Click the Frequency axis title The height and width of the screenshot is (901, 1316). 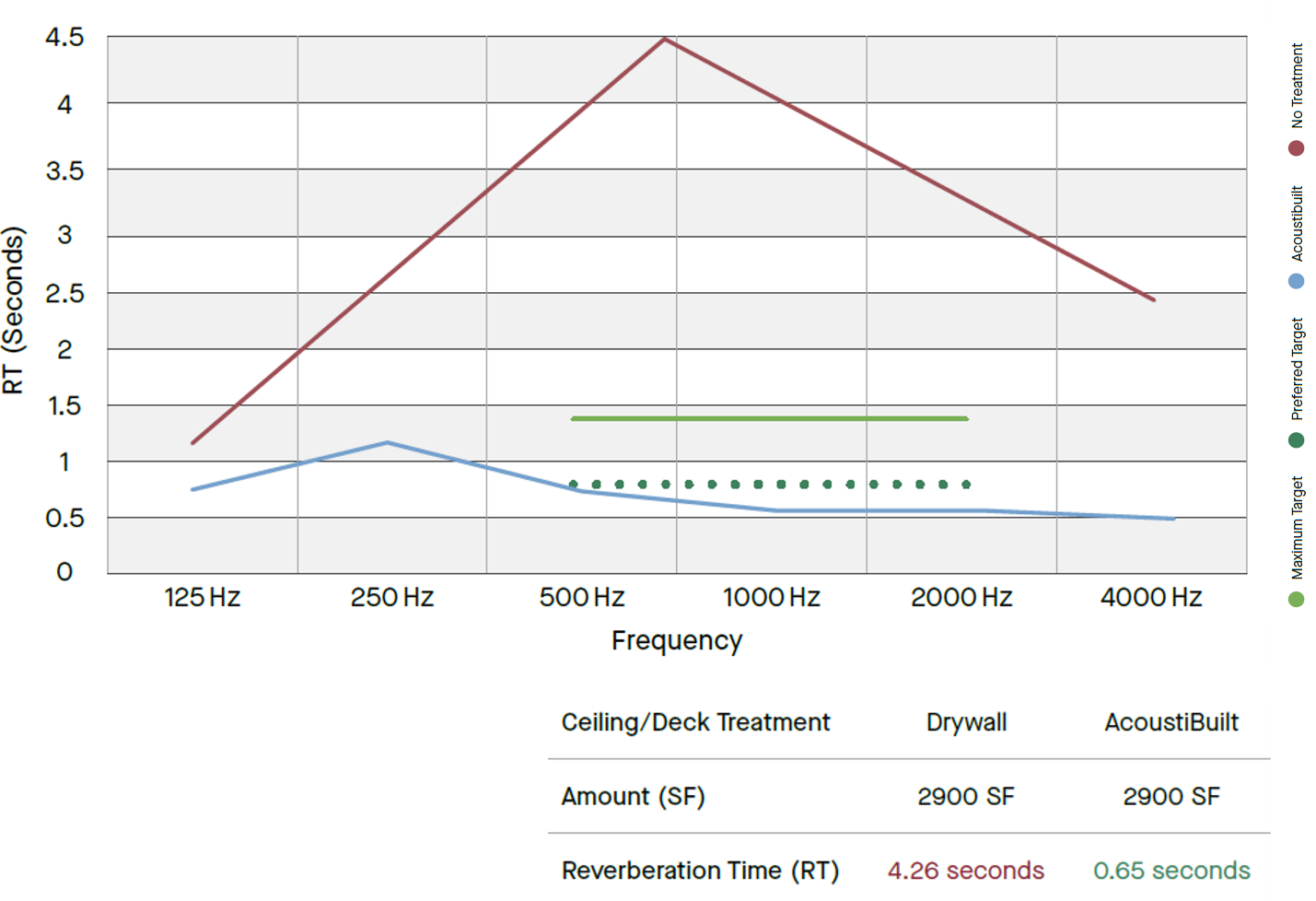tap(677, 640)
